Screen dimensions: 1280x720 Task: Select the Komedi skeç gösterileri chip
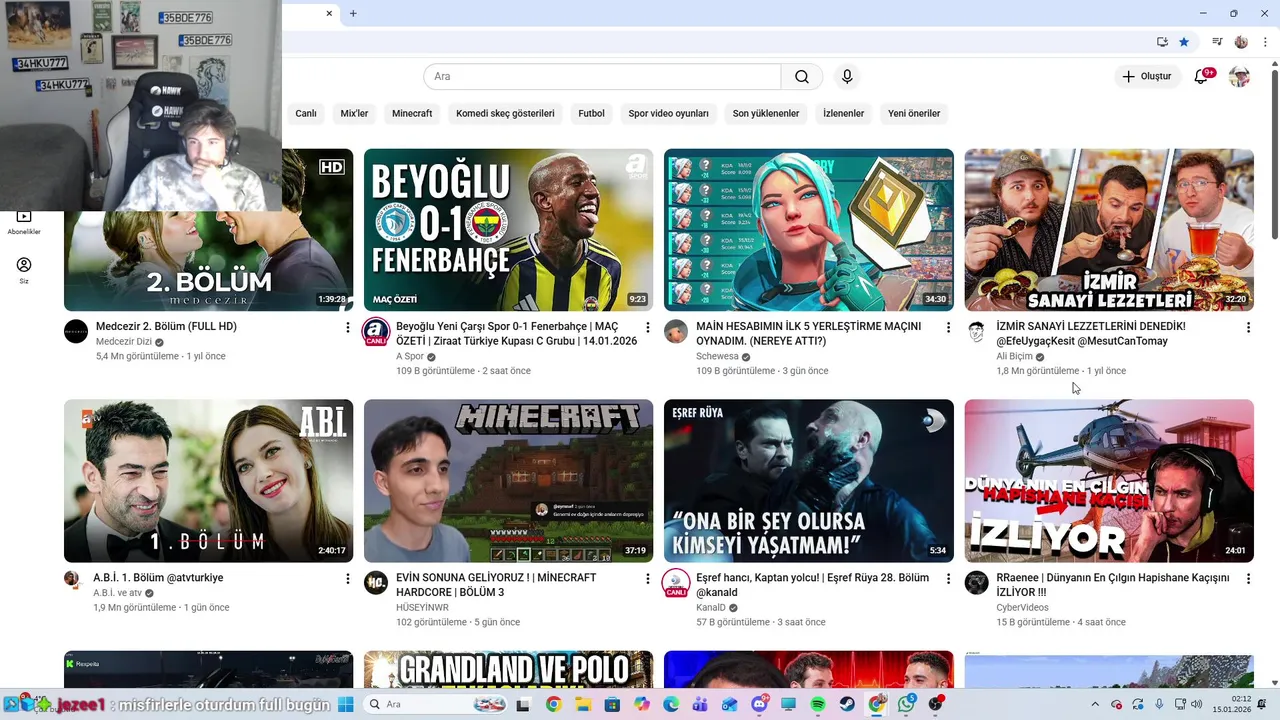pyautogui.click(x=505, y=114)
